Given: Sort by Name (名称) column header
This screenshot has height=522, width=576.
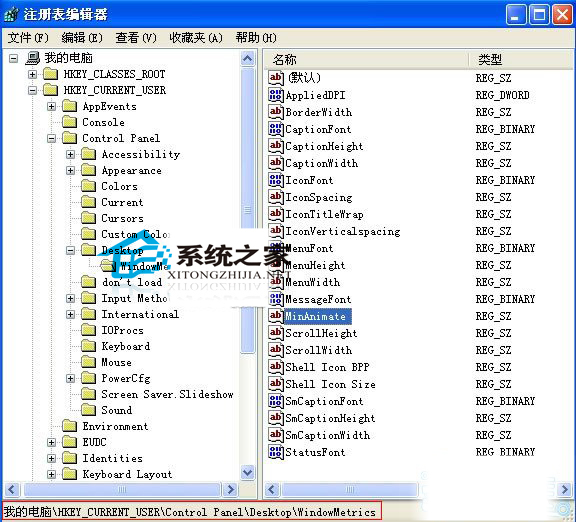Looking at the screenshot, I should [x=366, y=60].
